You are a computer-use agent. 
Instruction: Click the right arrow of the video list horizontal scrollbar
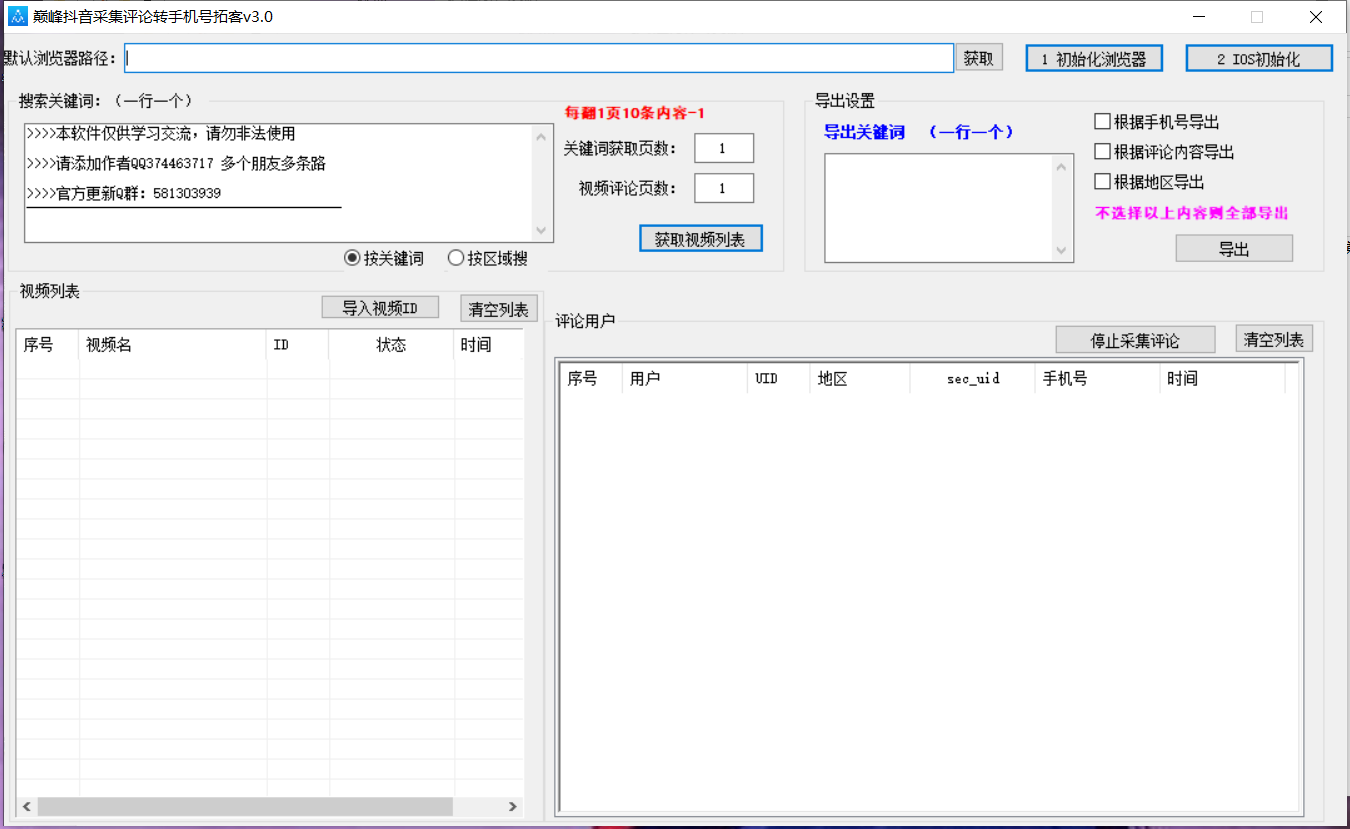[513, 806]
